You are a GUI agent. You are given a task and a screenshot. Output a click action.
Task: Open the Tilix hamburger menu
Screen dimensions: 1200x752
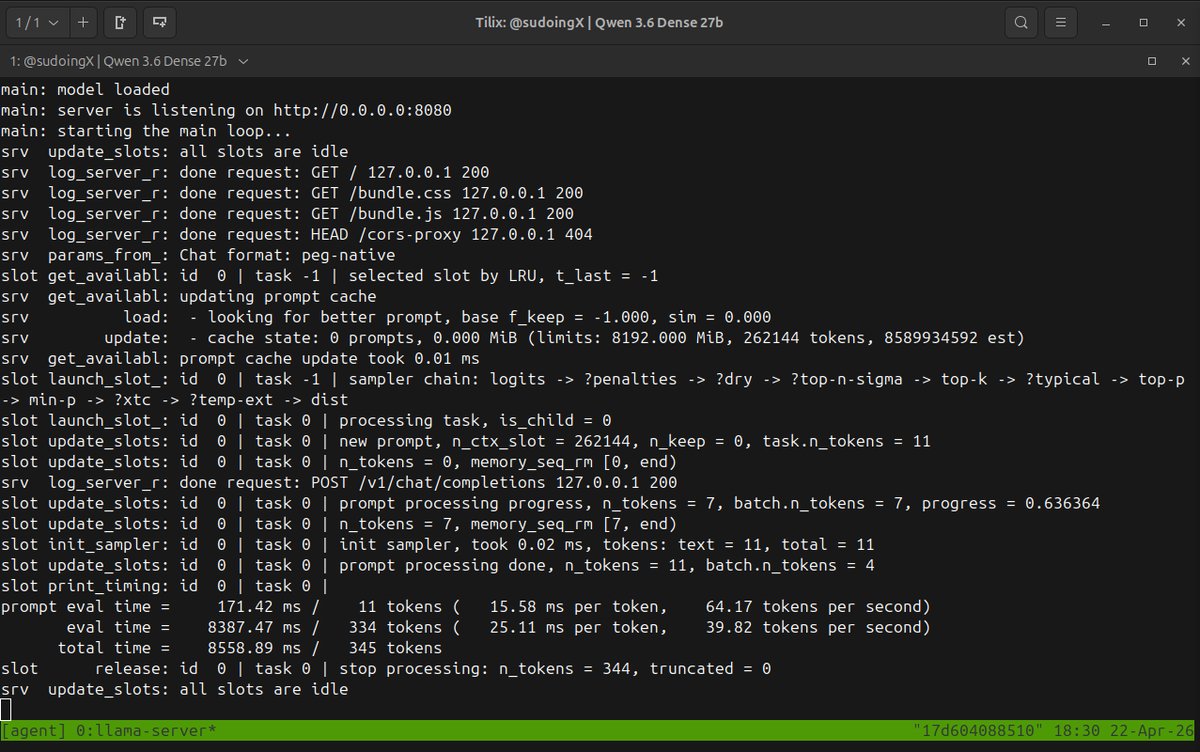1062,21
